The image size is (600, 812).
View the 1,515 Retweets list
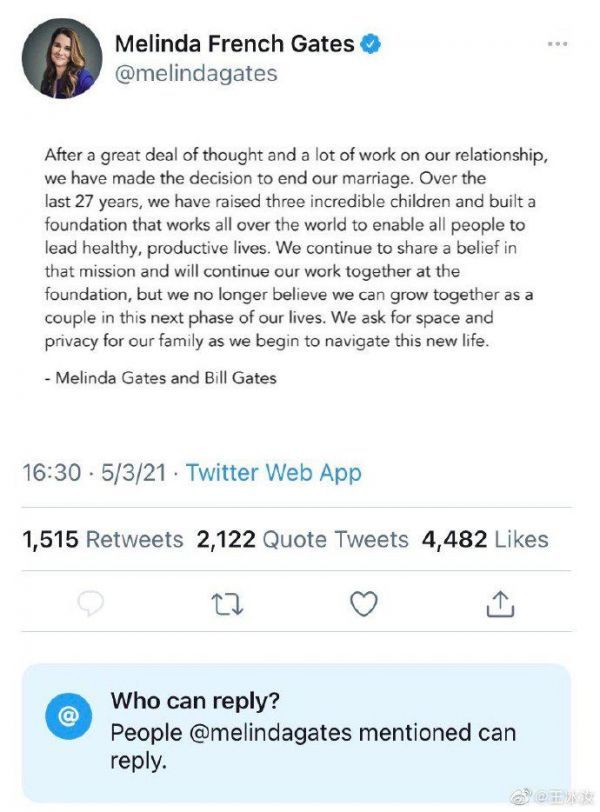pos(102,540)
